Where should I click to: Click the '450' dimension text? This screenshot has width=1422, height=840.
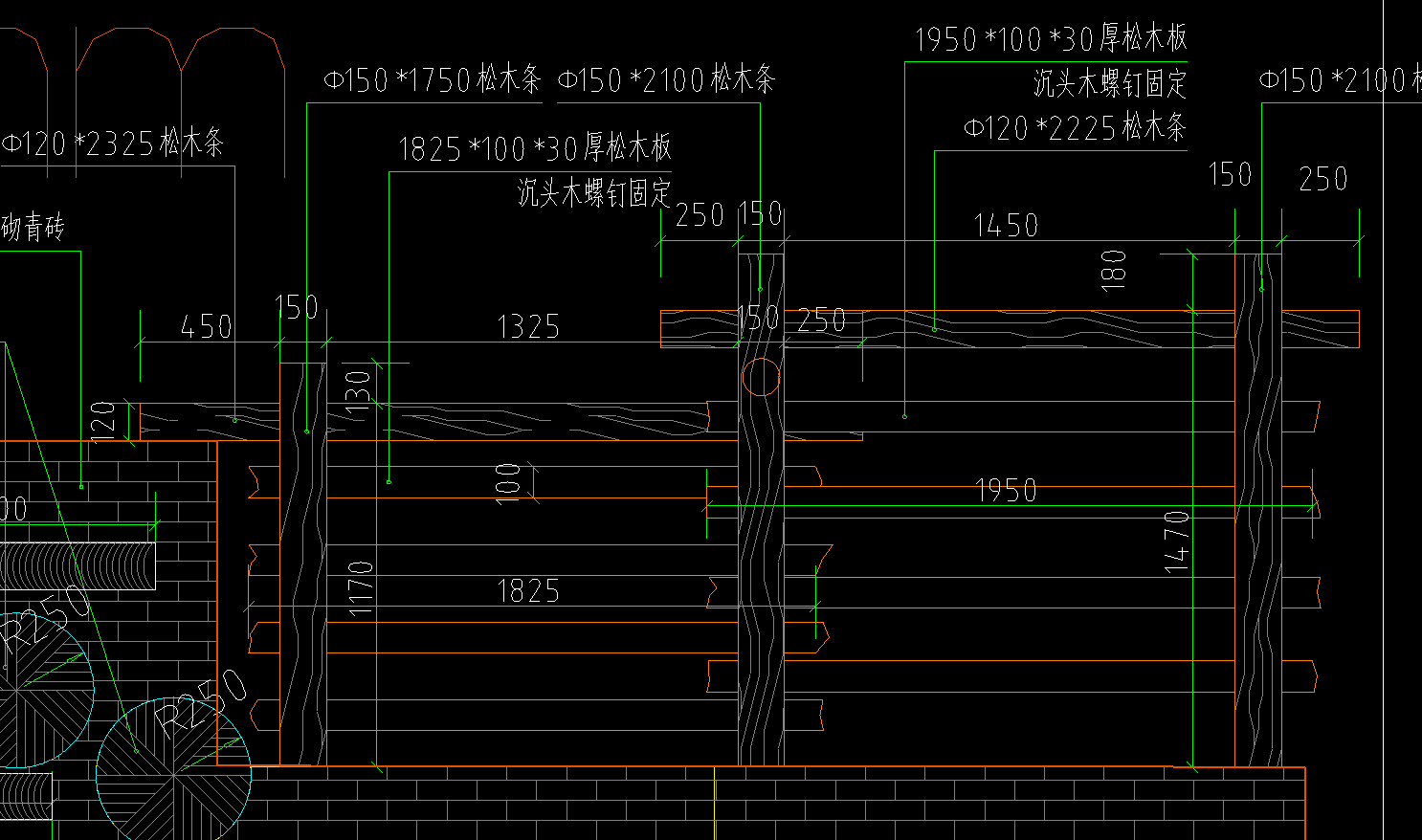click(207, 327)
